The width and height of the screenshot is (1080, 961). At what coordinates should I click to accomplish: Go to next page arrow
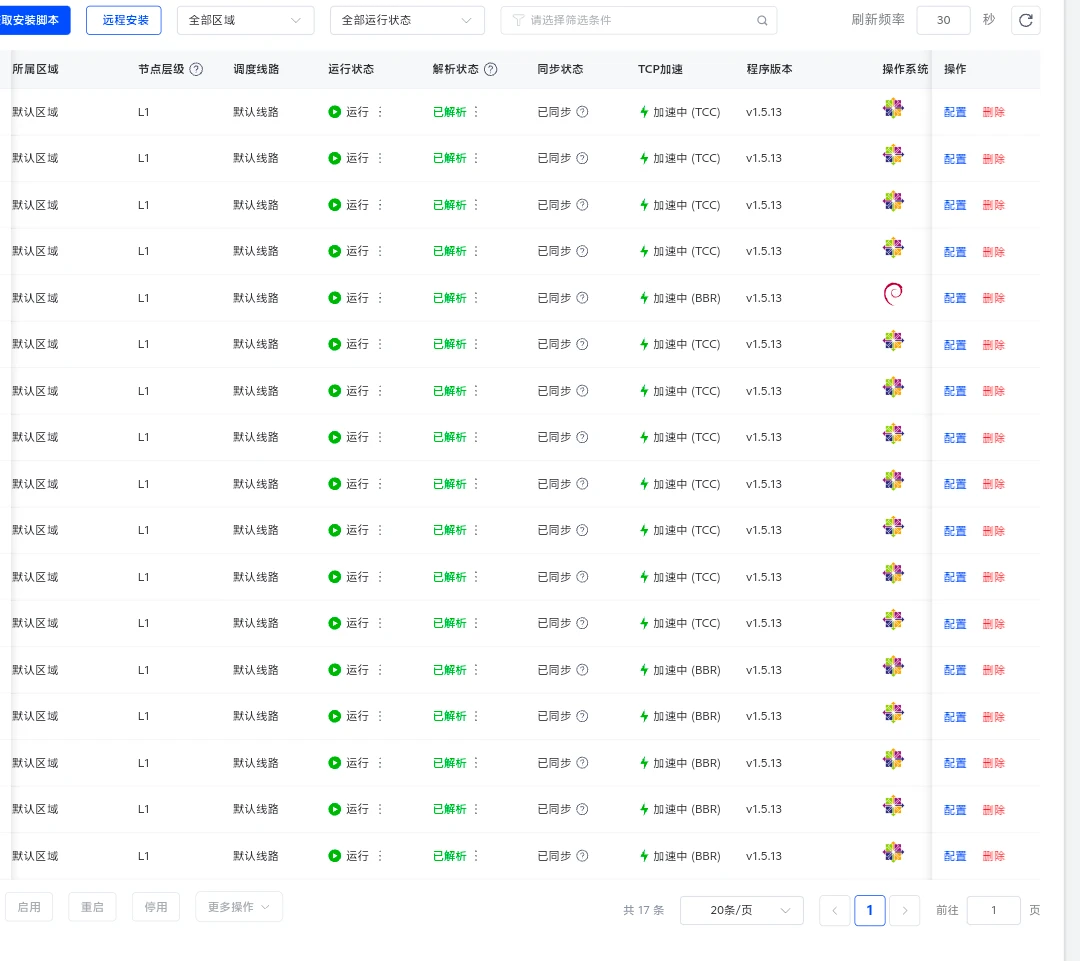point(904,910)
